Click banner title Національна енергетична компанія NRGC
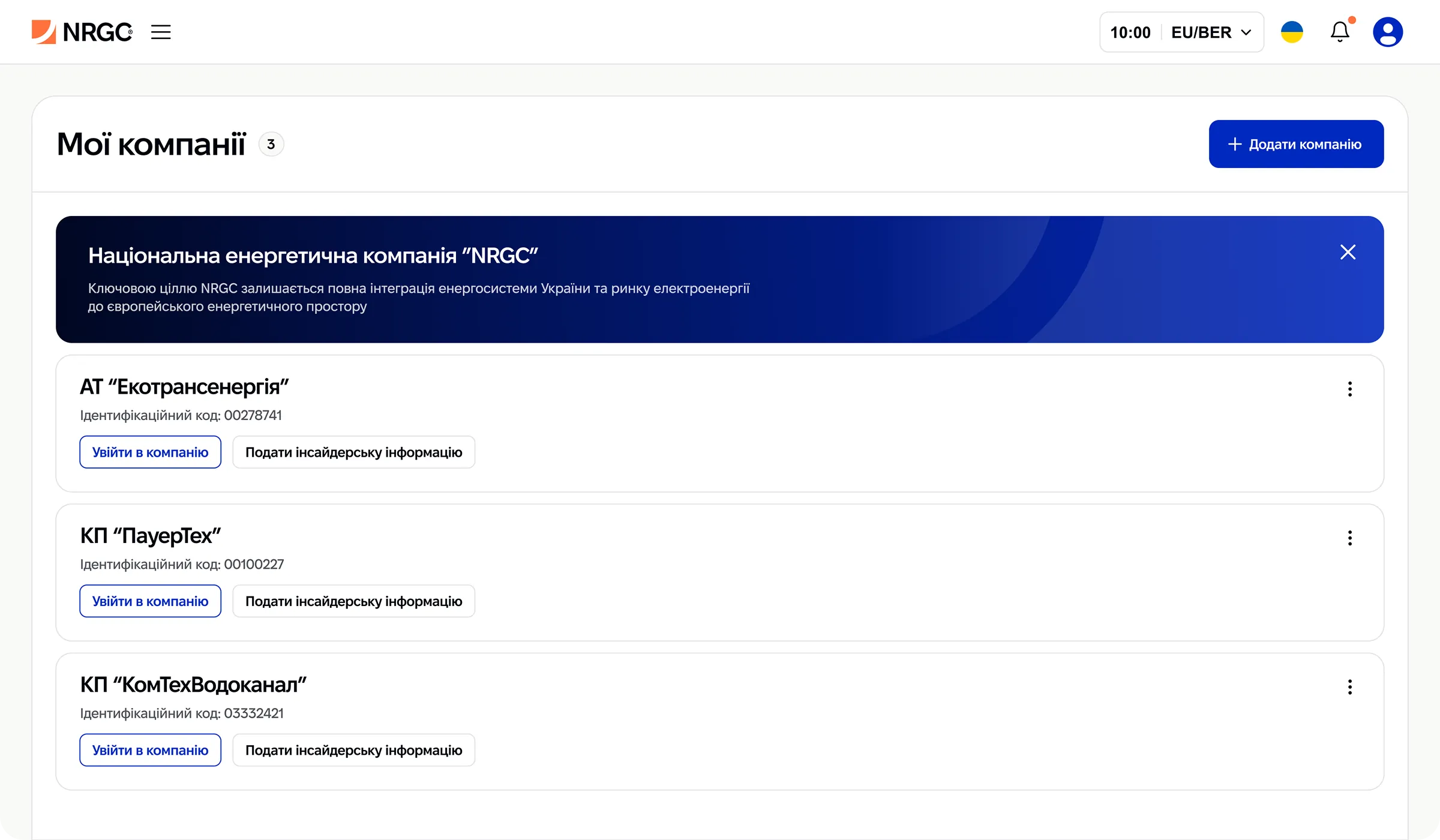Image resolution: width=1440 pixels, height=840 pixels. 313,256
